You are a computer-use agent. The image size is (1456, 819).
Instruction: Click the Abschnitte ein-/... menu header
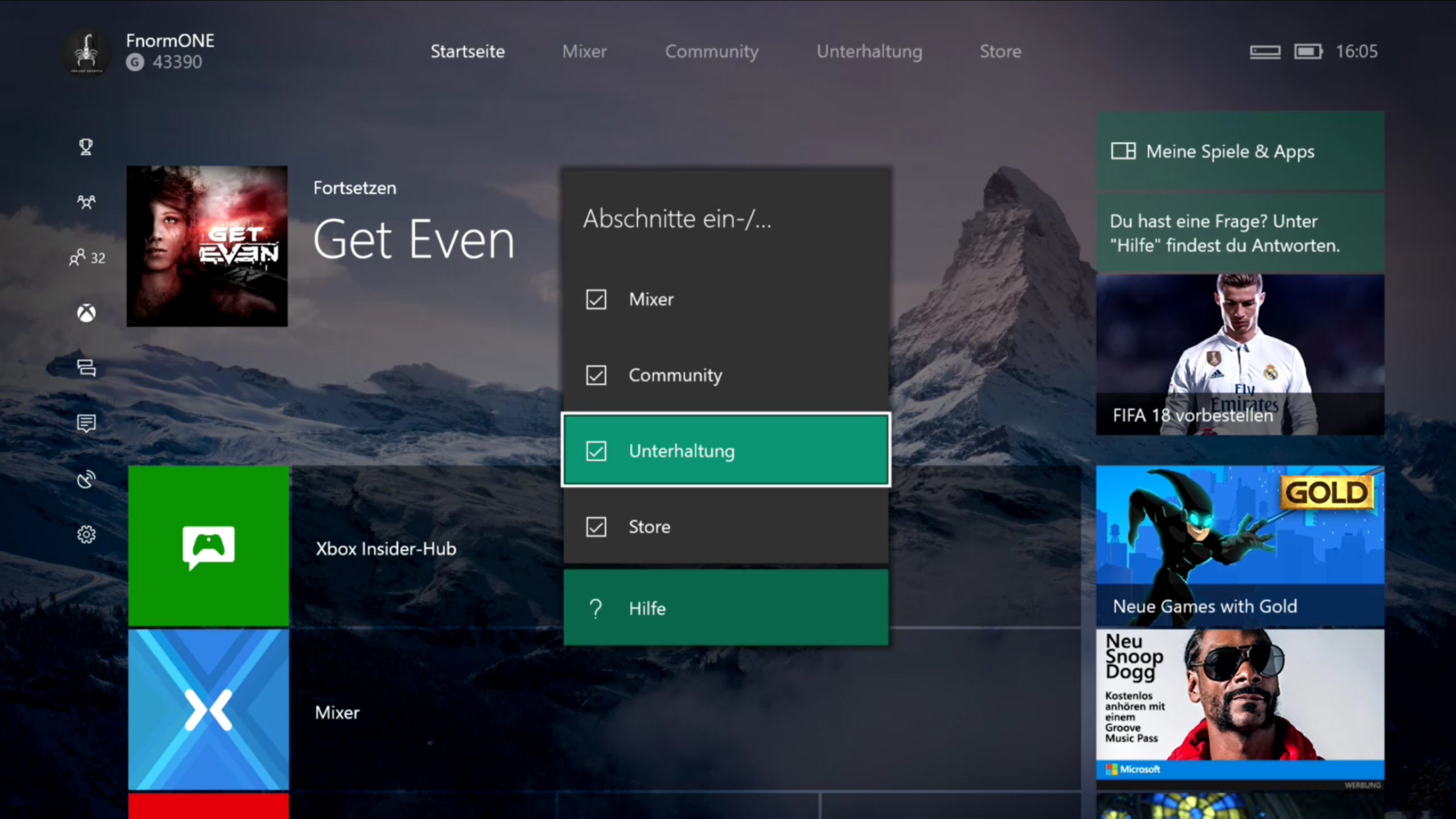(677, 219)
